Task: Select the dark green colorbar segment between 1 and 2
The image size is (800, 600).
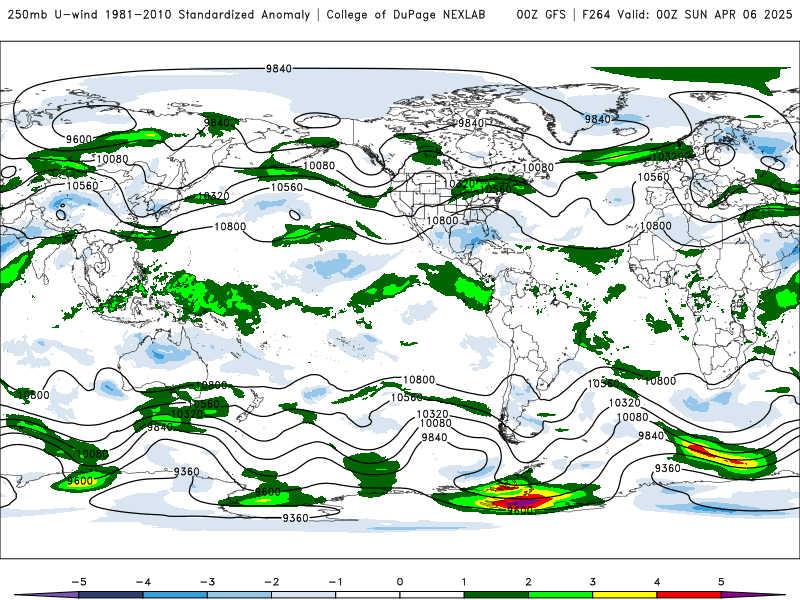Action: (x=496, y=595)
